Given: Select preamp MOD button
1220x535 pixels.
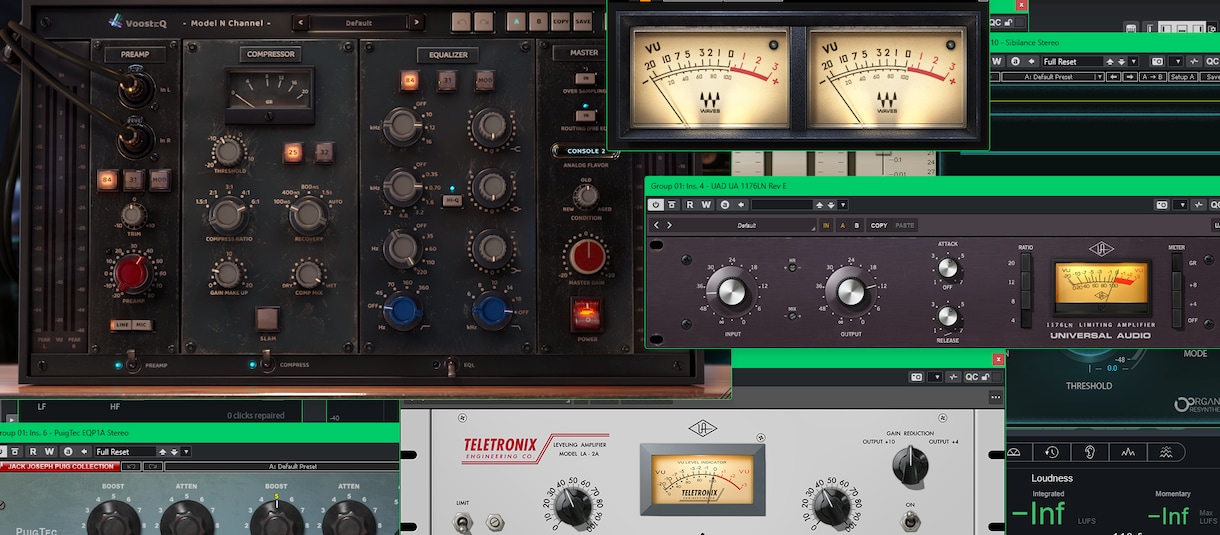Looking at the screenshot, I should 160,180.
